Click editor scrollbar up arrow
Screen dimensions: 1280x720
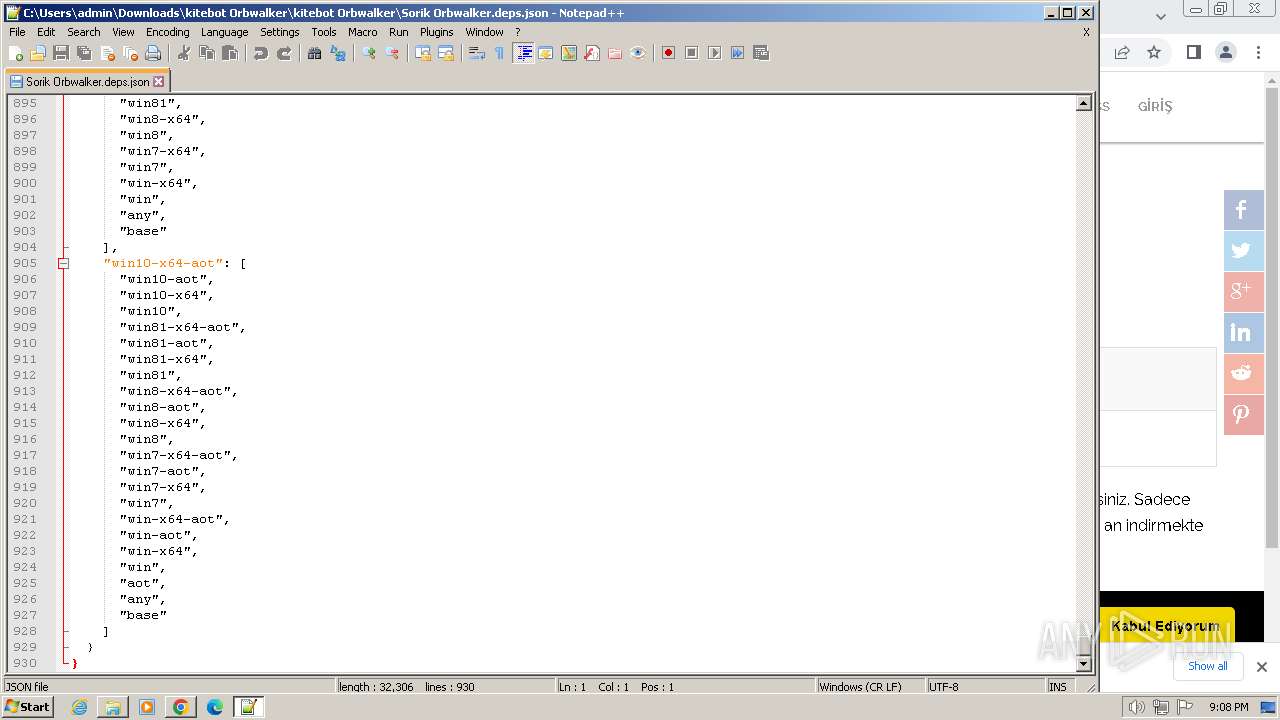[1084, 103]
